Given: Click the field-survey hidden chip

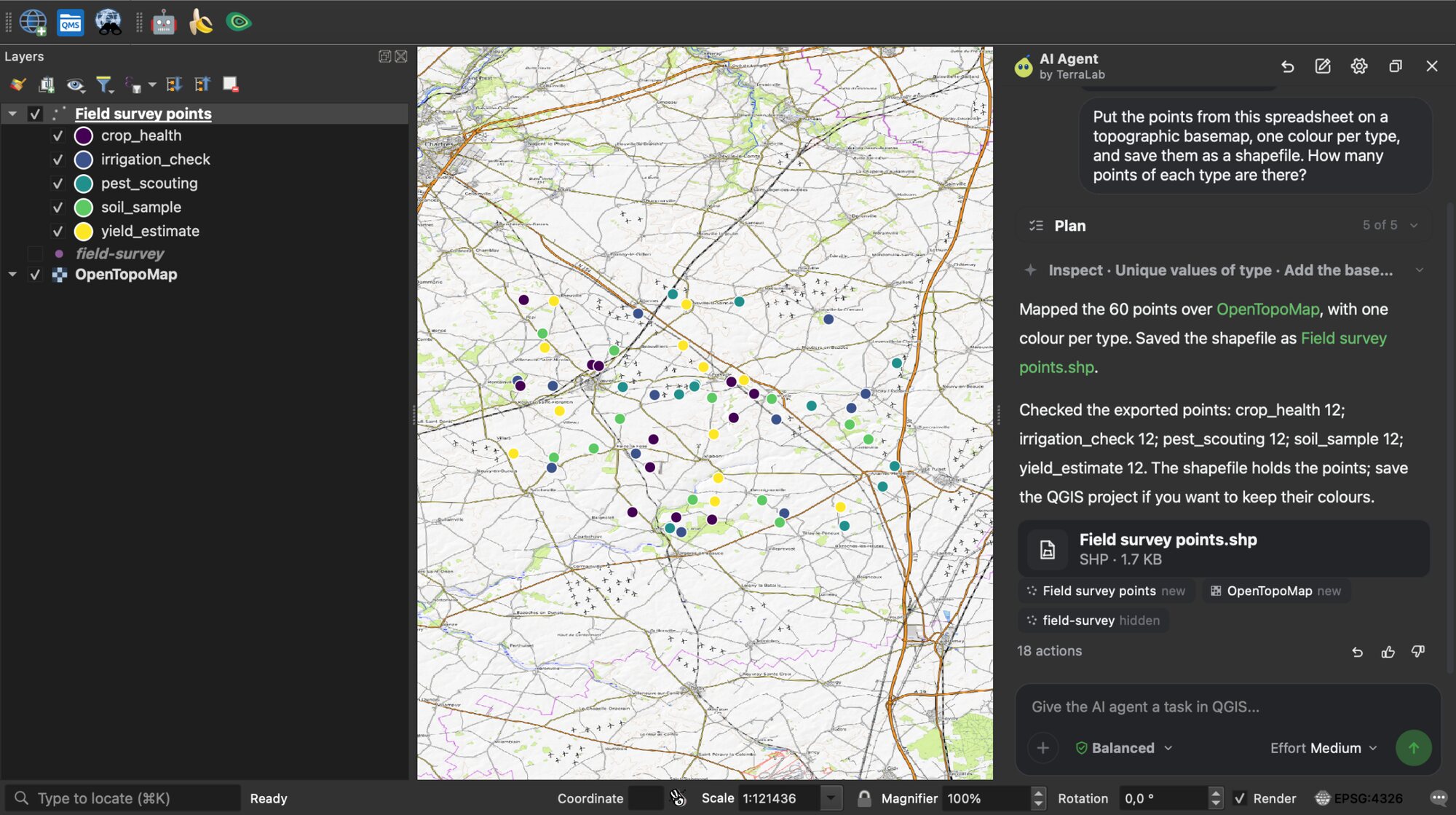Looking at the screenshot, I should point(1093,621).
